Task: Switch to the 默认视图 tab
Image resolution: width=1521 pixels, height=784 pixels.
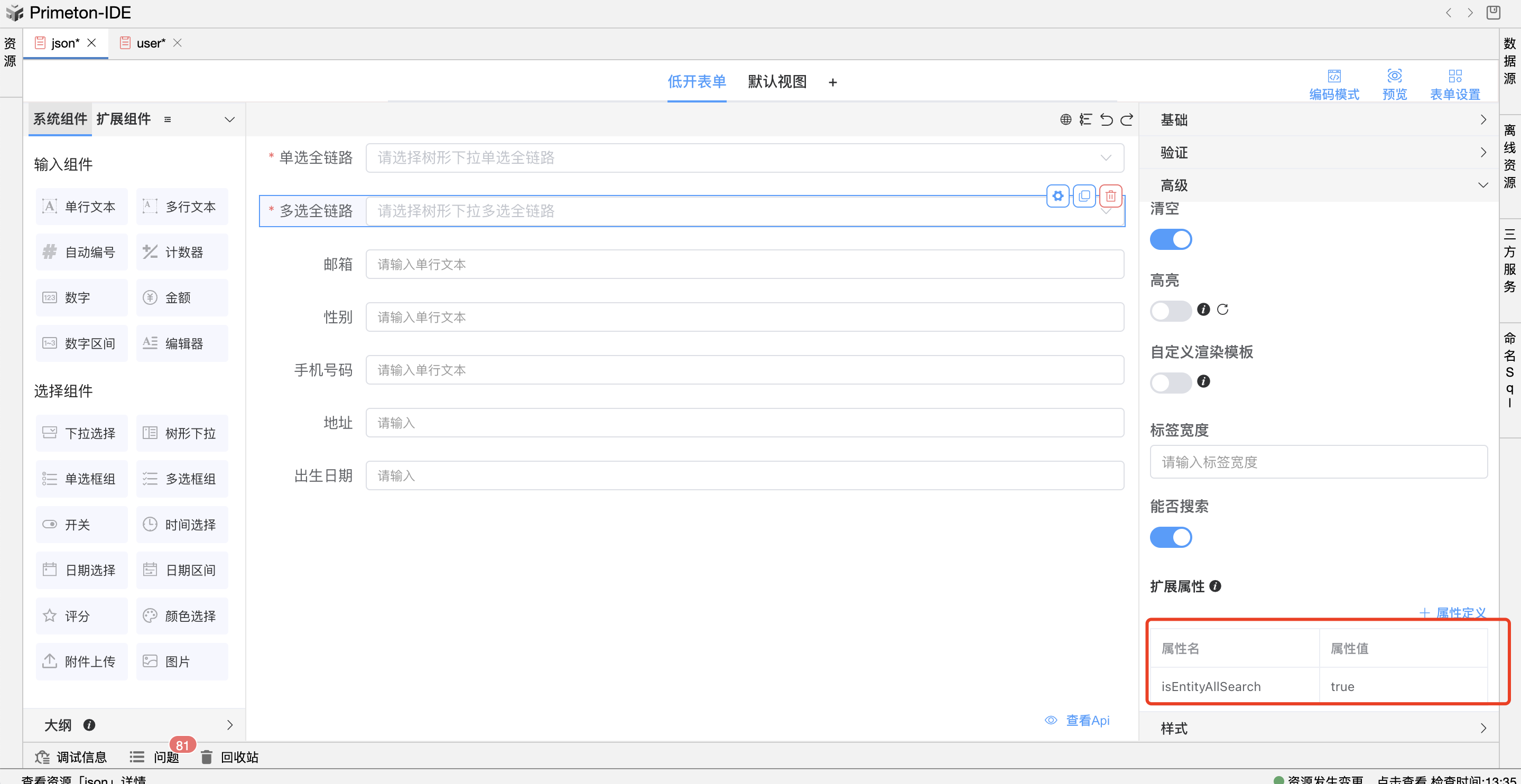Action: tap(777, 82)
